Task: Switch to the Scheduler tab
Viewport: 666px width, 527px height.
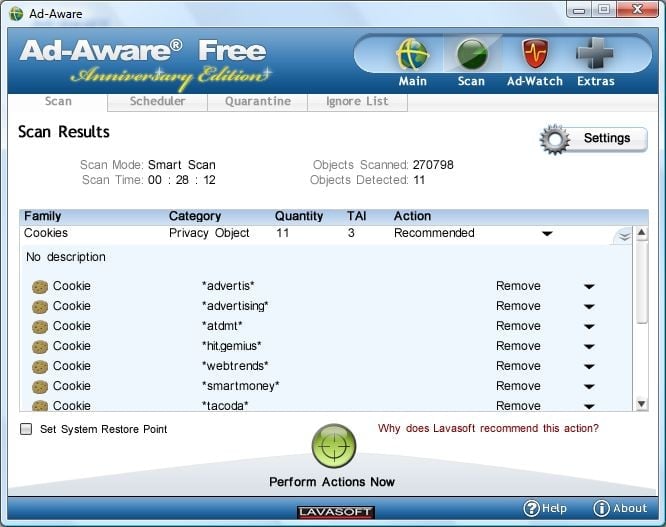Action: point(157,101)
